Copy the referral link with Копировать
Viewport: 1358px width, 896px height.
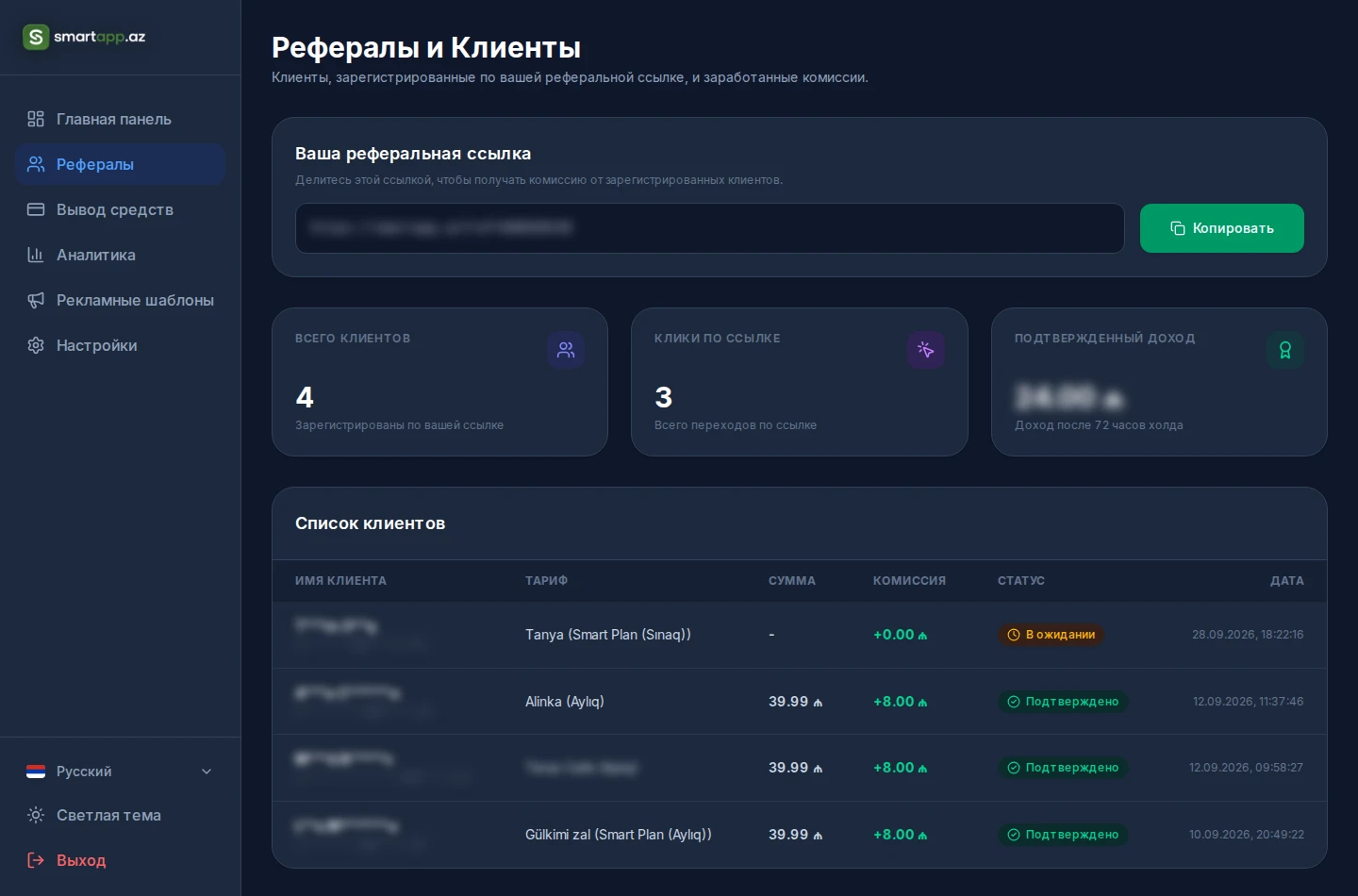(1222, 228)
